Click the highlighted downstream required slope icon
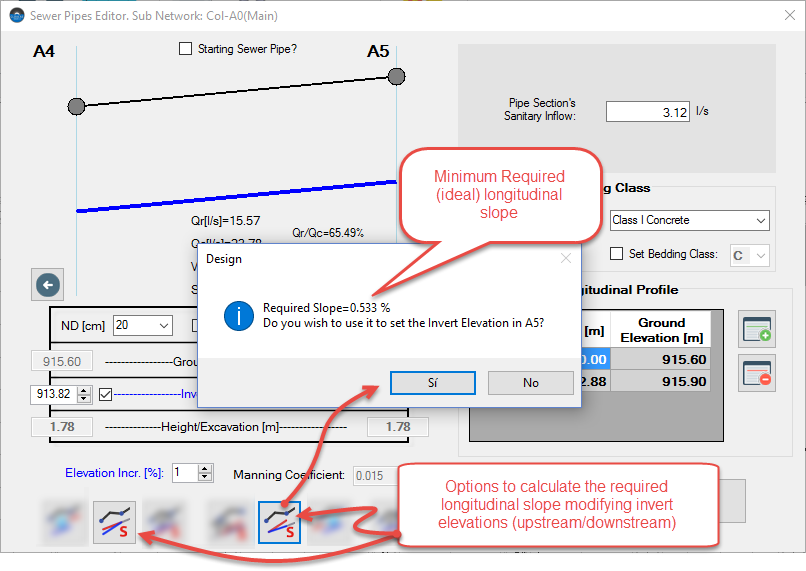Viewport: 806px width, 571px height. [280, 521]
